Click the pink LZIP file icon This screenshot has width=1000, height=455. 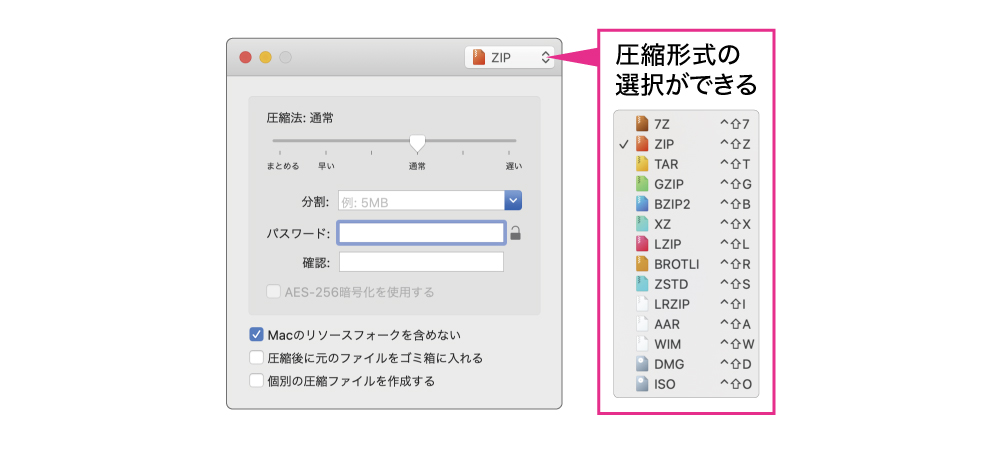click(x=642, y=244)
